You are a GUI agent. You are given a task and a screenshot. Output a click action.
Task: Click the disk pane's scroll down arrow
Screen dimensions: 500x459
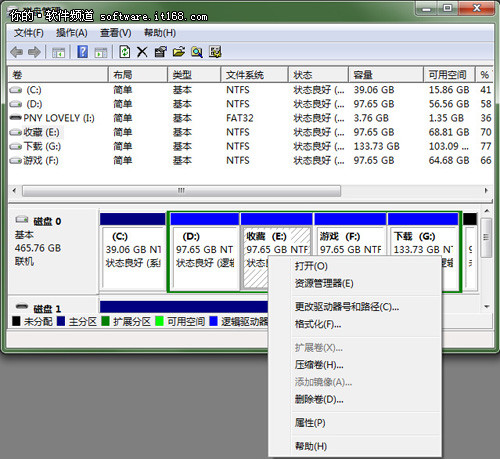point(487,306)
